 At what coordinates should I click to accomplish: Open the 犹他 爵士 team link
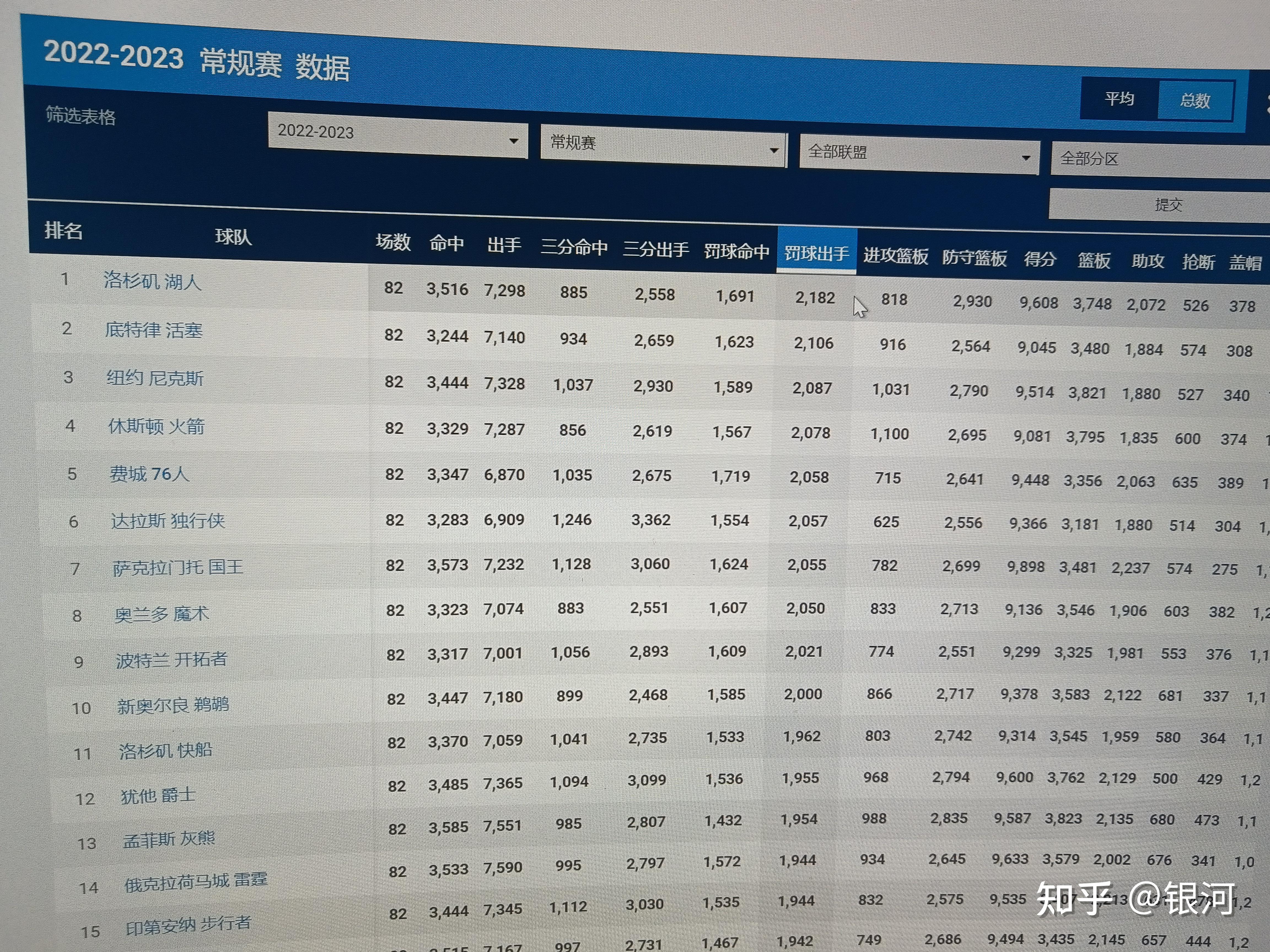pos(158,795)
